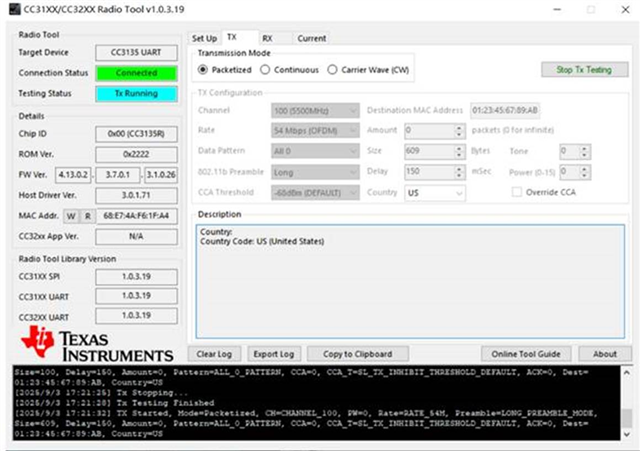
Task: Minimize the Radio Tool window
Action: pyautogui.click(x=558, y=9)
